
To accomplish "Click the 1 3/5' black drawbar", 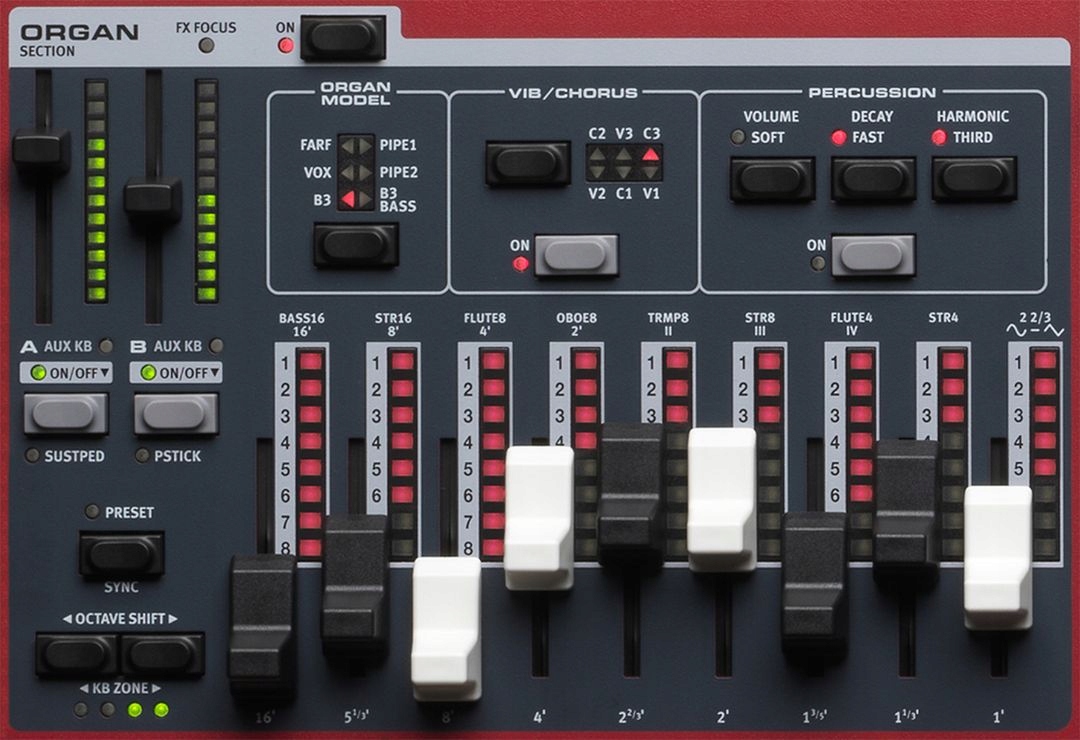I will pyautogui.click(x=816, y=584).
